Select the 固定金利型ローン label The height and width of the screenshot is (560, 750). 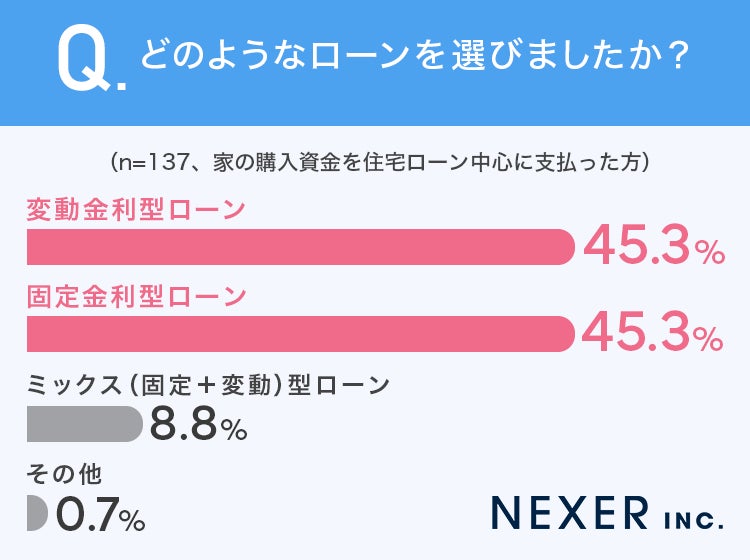(136, 296)
